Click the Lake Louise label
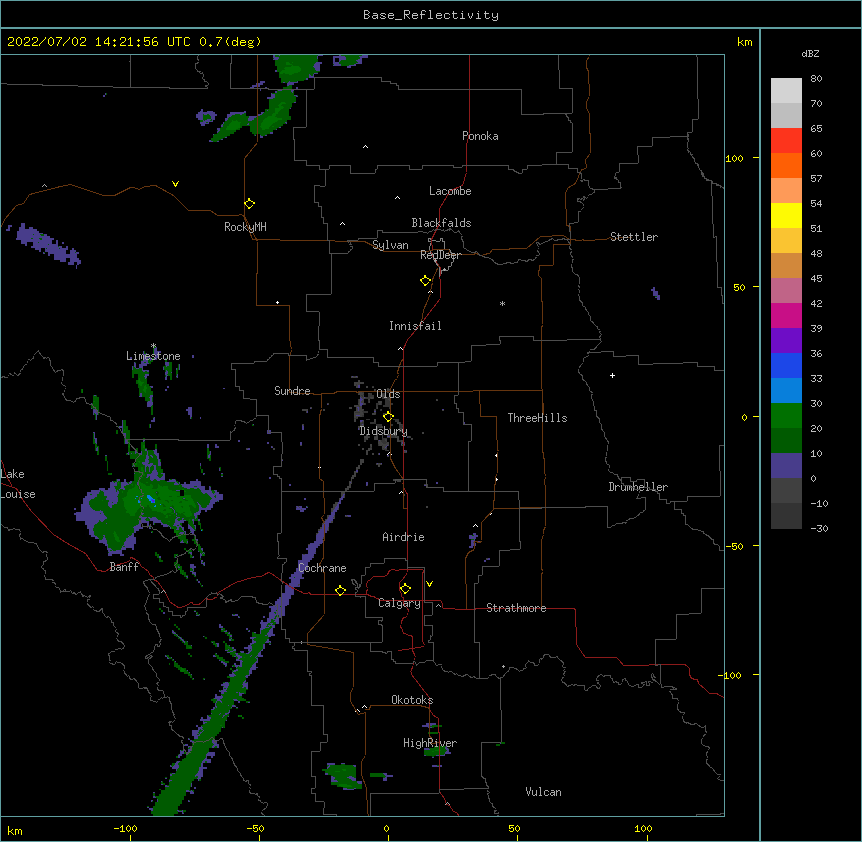The width and height of the screenshot is (862, 842). [x=18, y=484]
